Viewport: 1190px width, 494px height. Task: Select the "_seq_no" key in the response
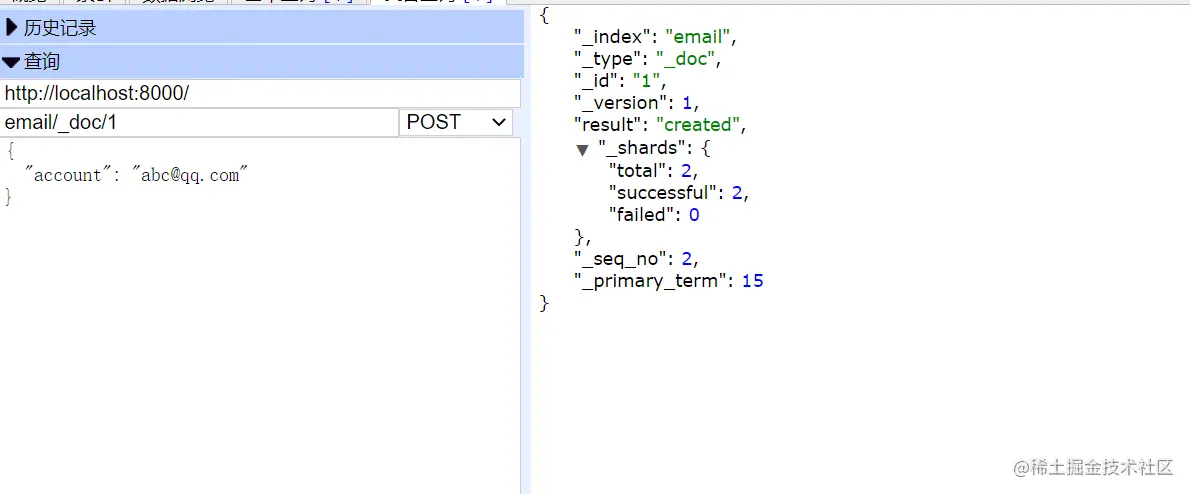tap(622, 259)
